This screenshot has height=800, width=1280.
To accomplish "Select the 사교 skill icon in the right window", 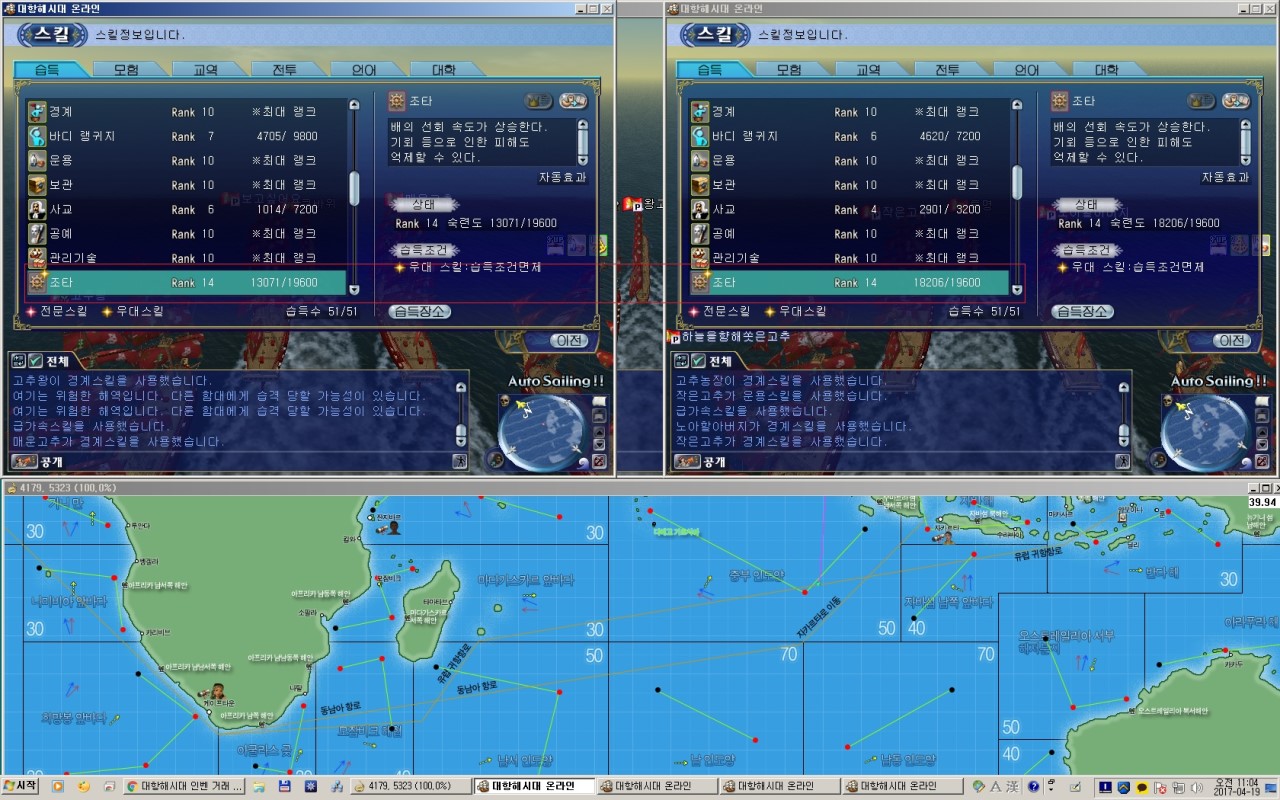I will click(x=701, y=209).
